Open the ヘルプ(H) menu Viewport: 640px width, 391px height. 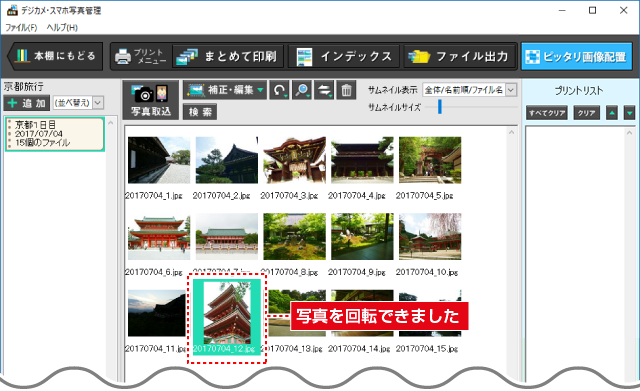[x=62, y=27]
